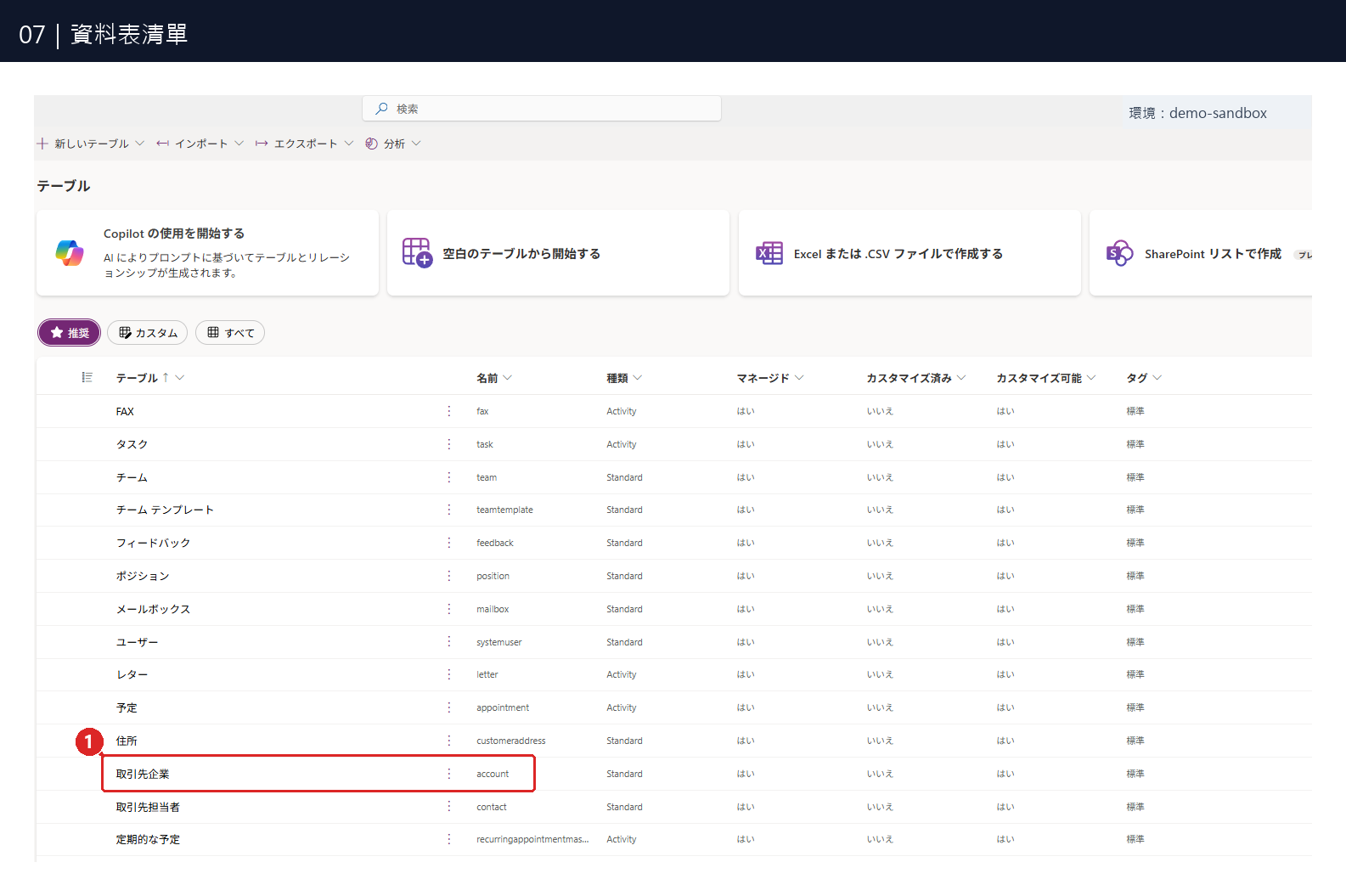The height and width of the screenshot is (896, 1346).
Task: Open more options for the タスク row
Action: pos(449,444)
